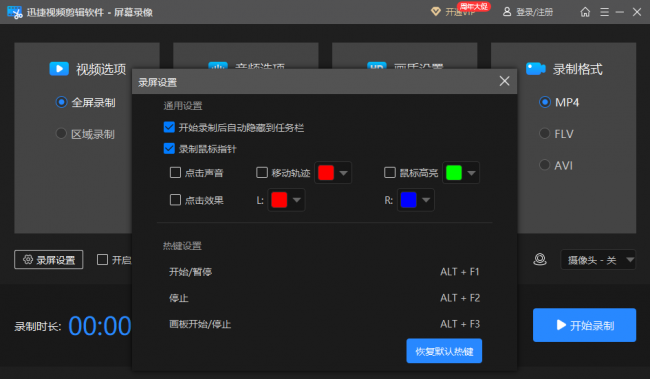Expand mouse highlight color dropdown arrow
Viewport: 650px width, 379px height.
coord(471,173)
